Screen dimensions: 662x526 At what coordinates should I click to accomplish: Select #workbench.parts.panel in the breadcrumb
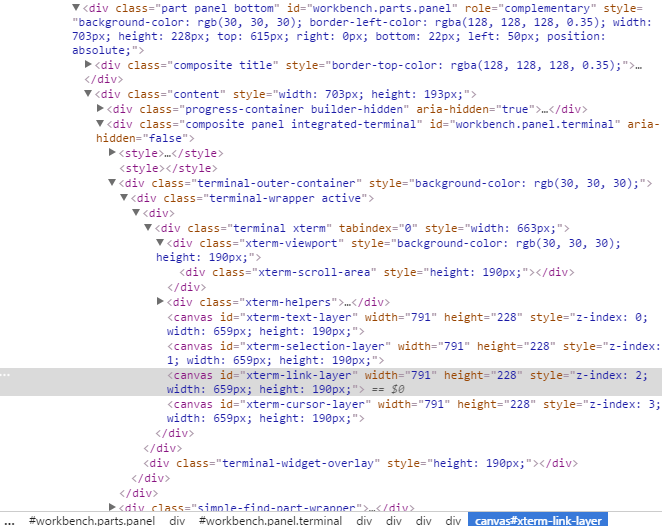[92, 521]
